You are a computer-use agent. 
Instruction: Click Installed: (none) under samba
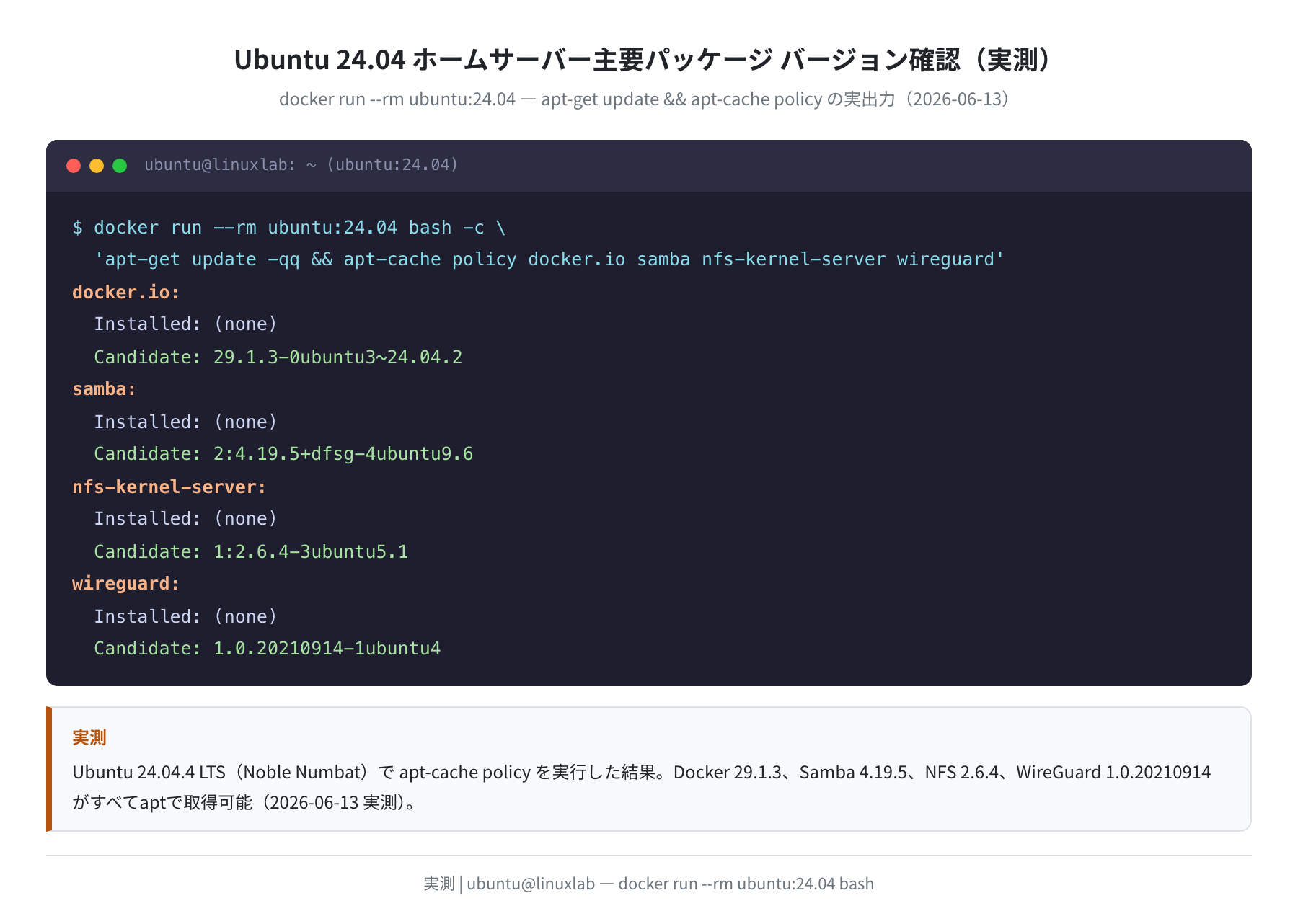tap(186, 422)
